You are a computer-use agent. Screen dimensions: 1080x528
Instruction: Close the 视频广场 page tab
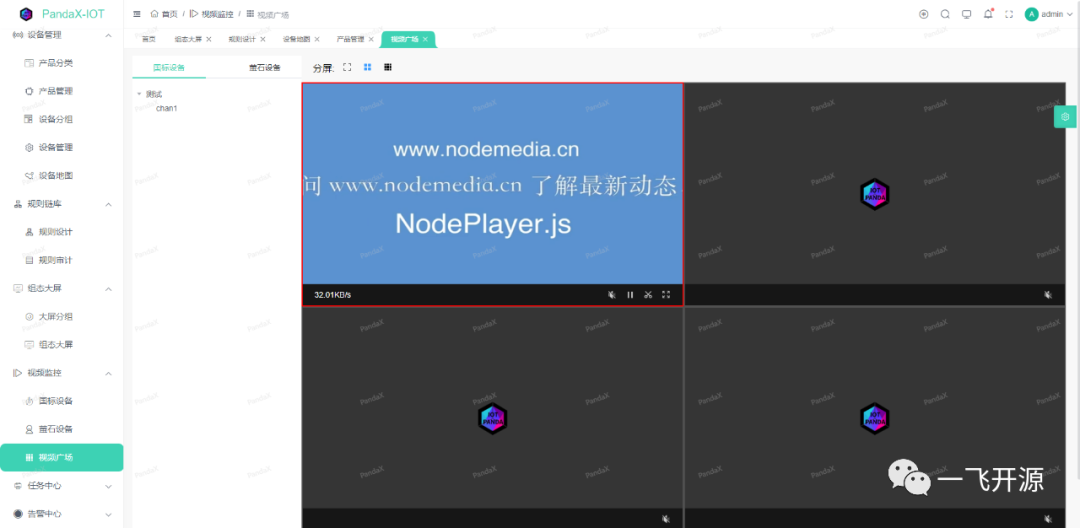pos(425,39)
